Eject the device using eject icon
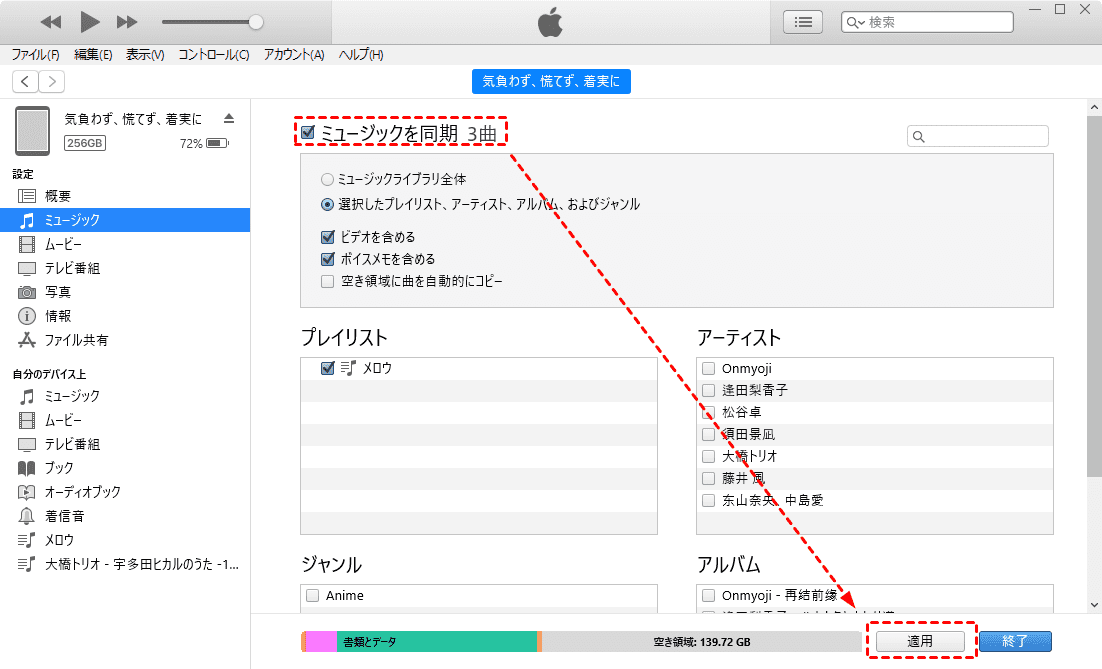The image size is (1102, 669). click(x=229, y=118)
